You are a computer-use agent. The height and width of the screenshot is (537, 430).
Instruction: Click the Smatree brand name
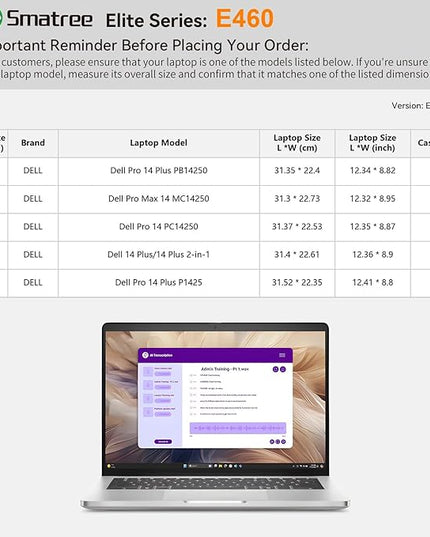(50, 19)
